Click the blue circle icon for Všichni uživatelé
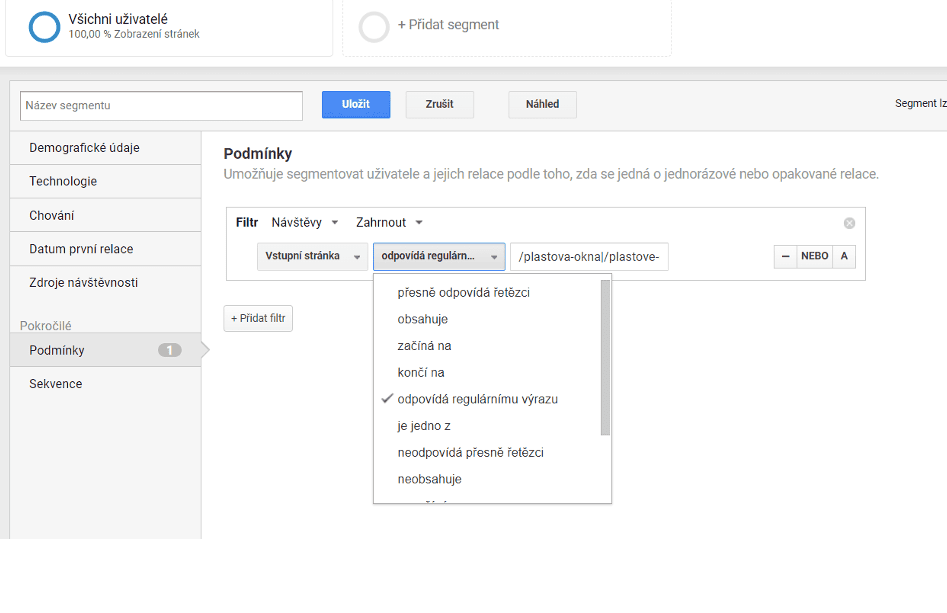Viewport: 947px width, 613px height. [45, 27]
